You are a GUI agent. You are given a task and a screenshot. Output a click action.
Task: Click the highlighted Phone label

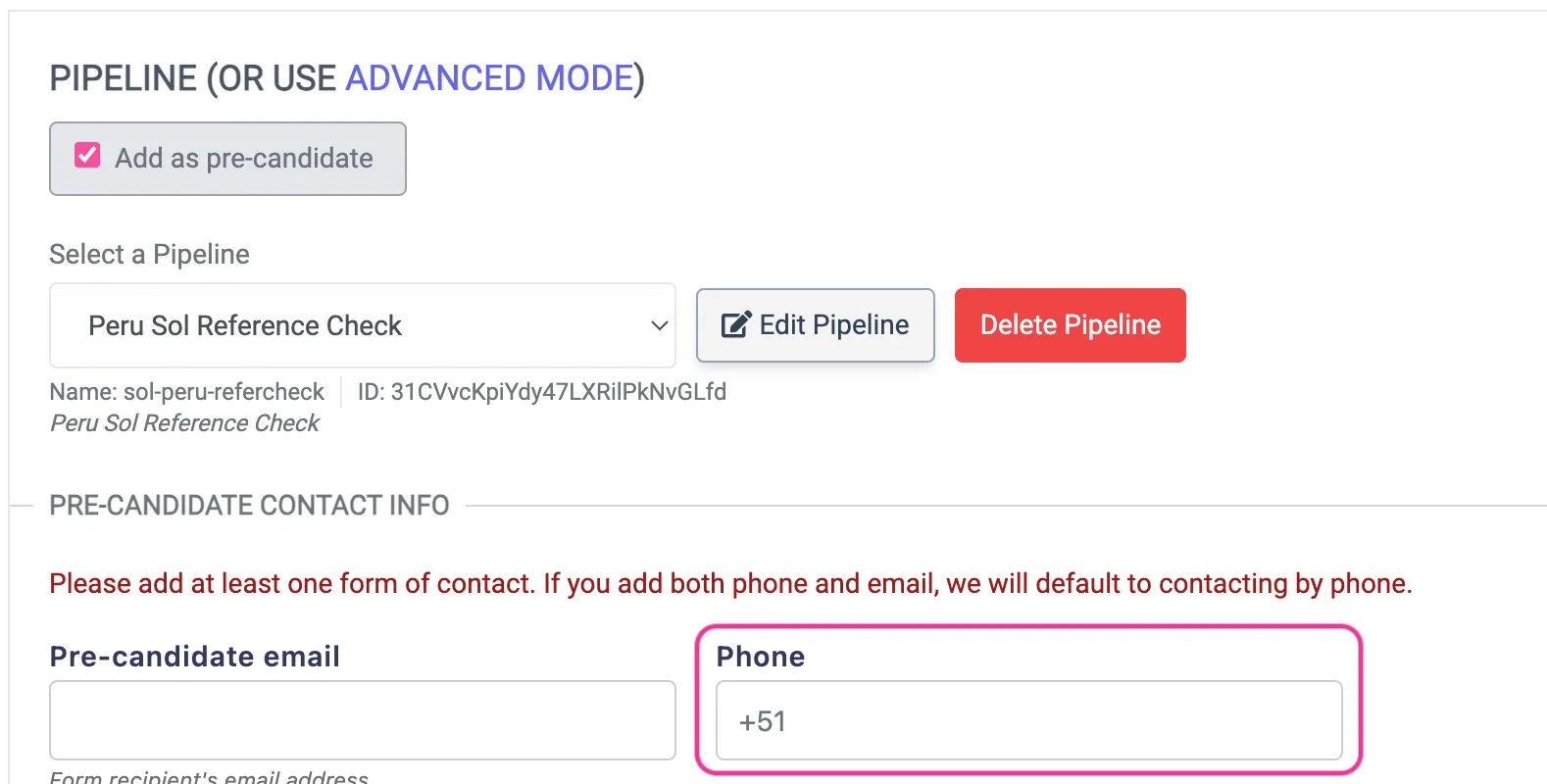click(760, 656)
